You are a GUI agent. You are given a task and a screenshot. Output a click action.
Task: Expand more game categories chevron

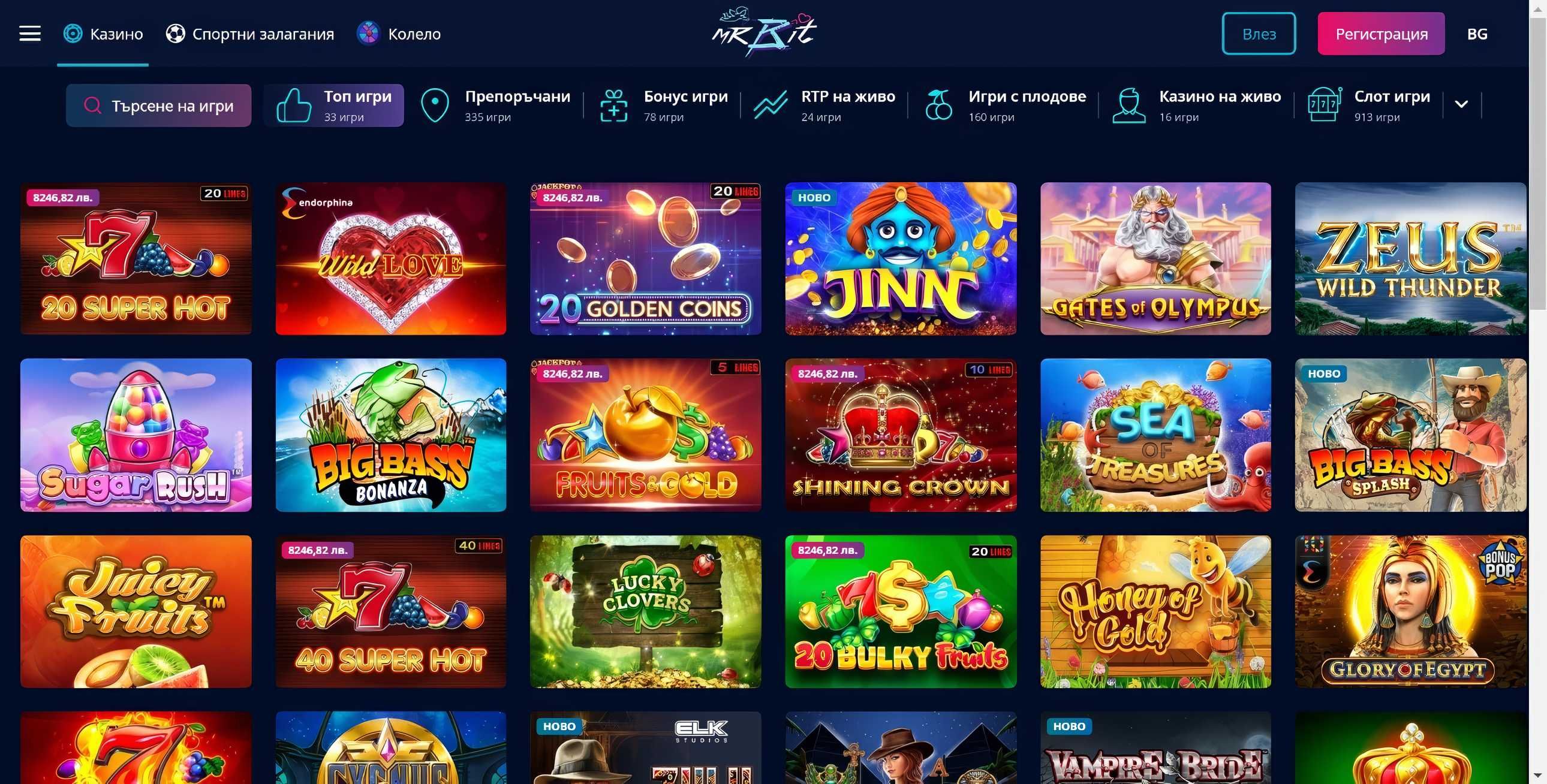1461,104
